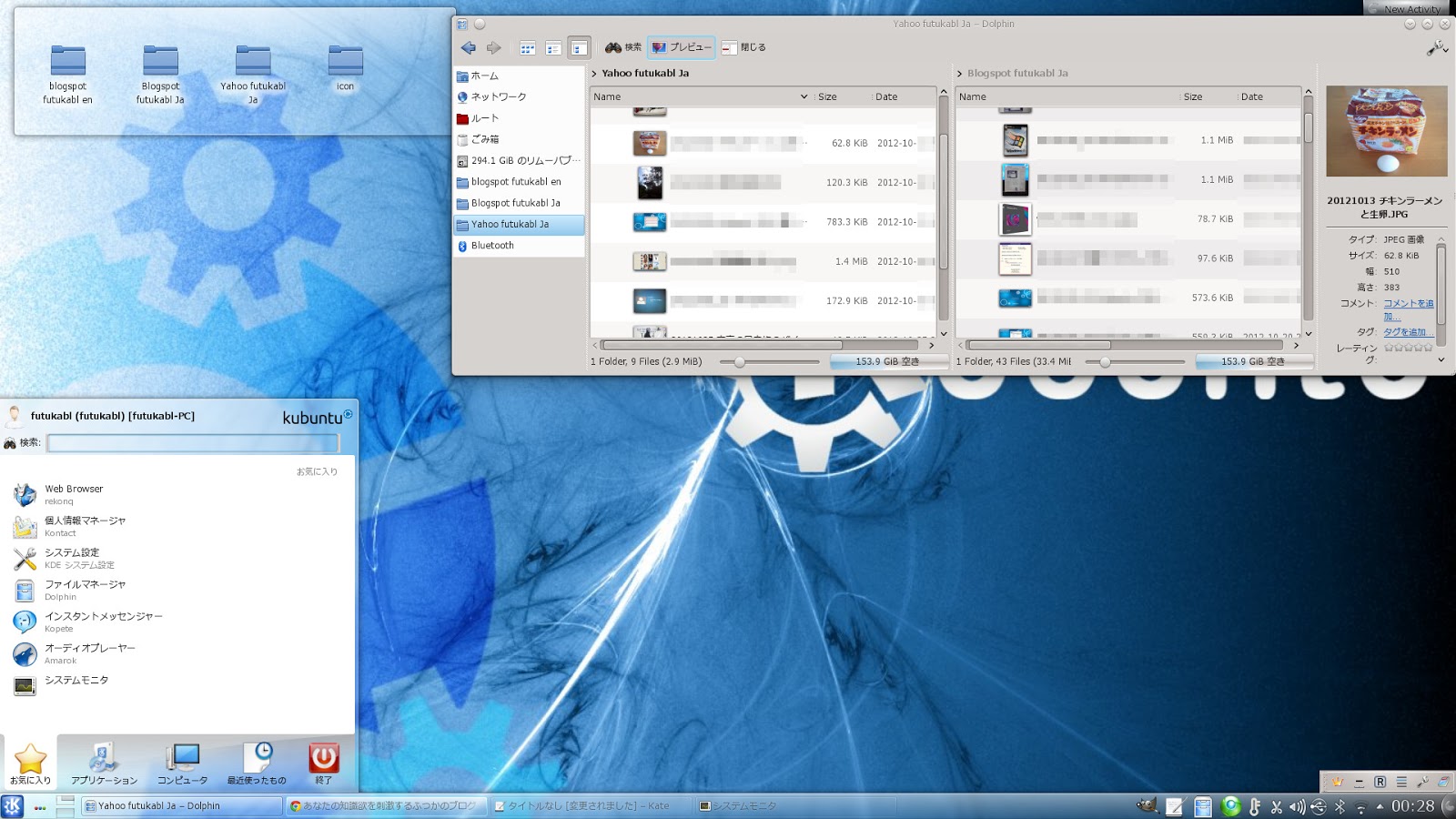
Task: Click the 検索 search field in Kickoff
Action: coord(193,443)
